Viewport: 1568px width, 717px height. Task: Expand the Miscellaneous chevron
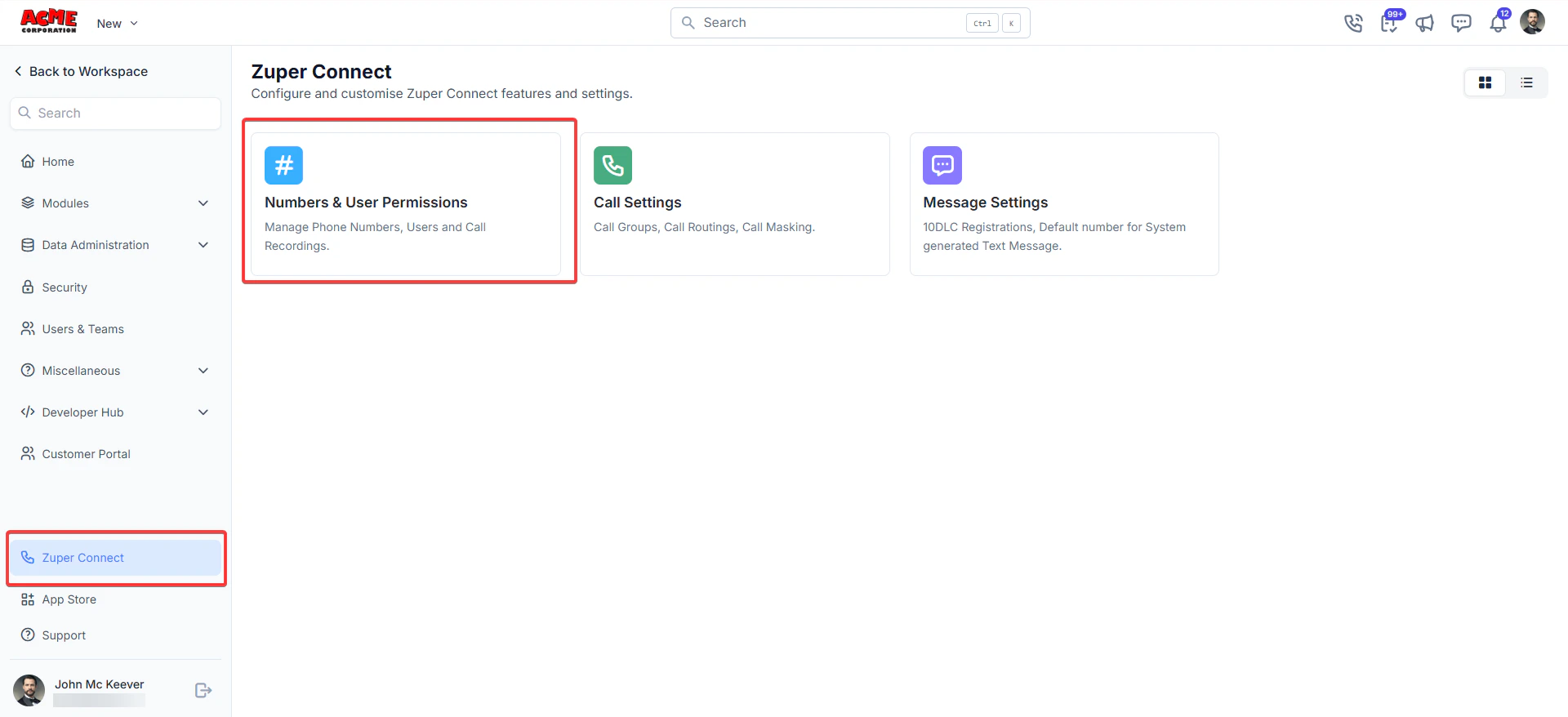203,371
